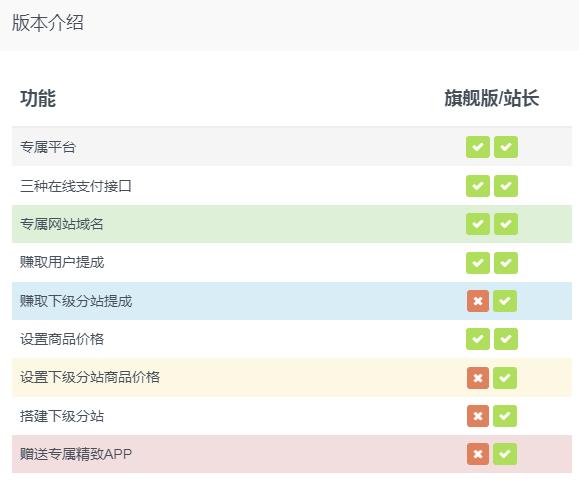Click the station-master checkmark for 赠送专属精致APP

(x=505, y=454)
